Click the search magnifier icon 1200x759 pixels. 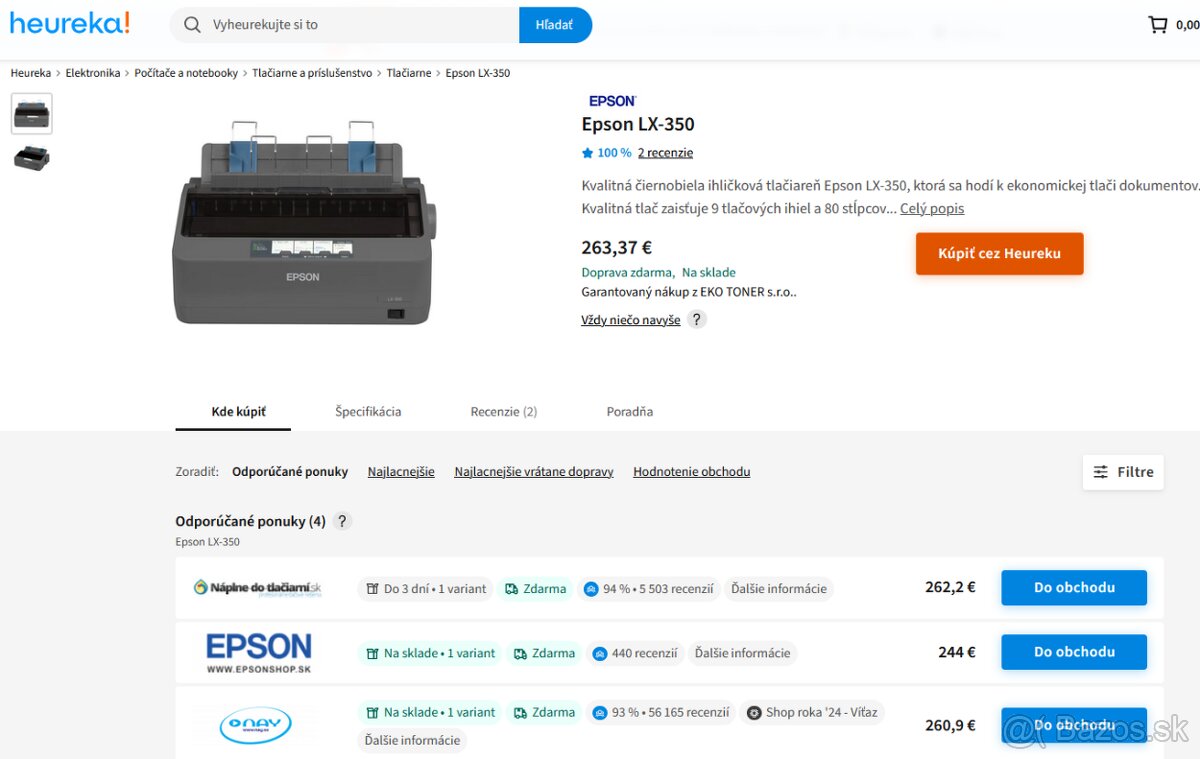point(193,25)
